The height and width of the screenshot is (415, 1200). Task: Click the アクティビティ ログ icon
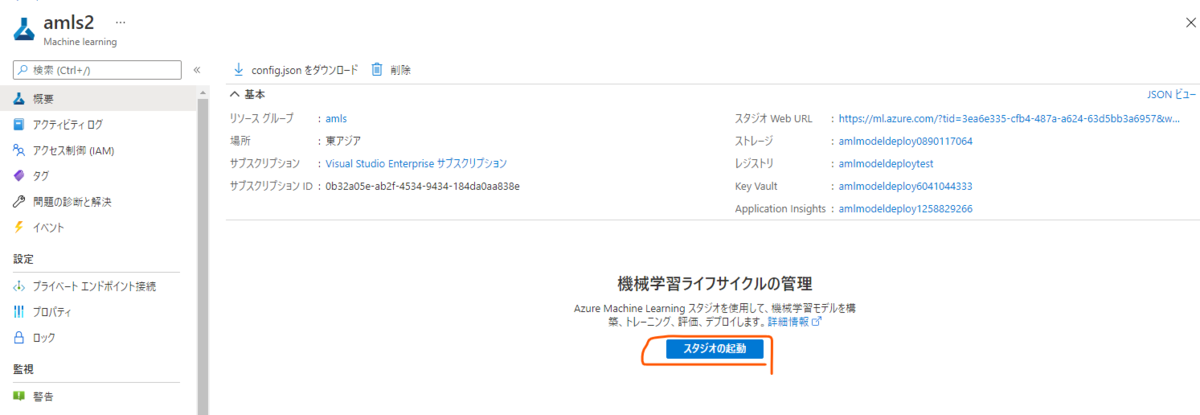[19, 125]
